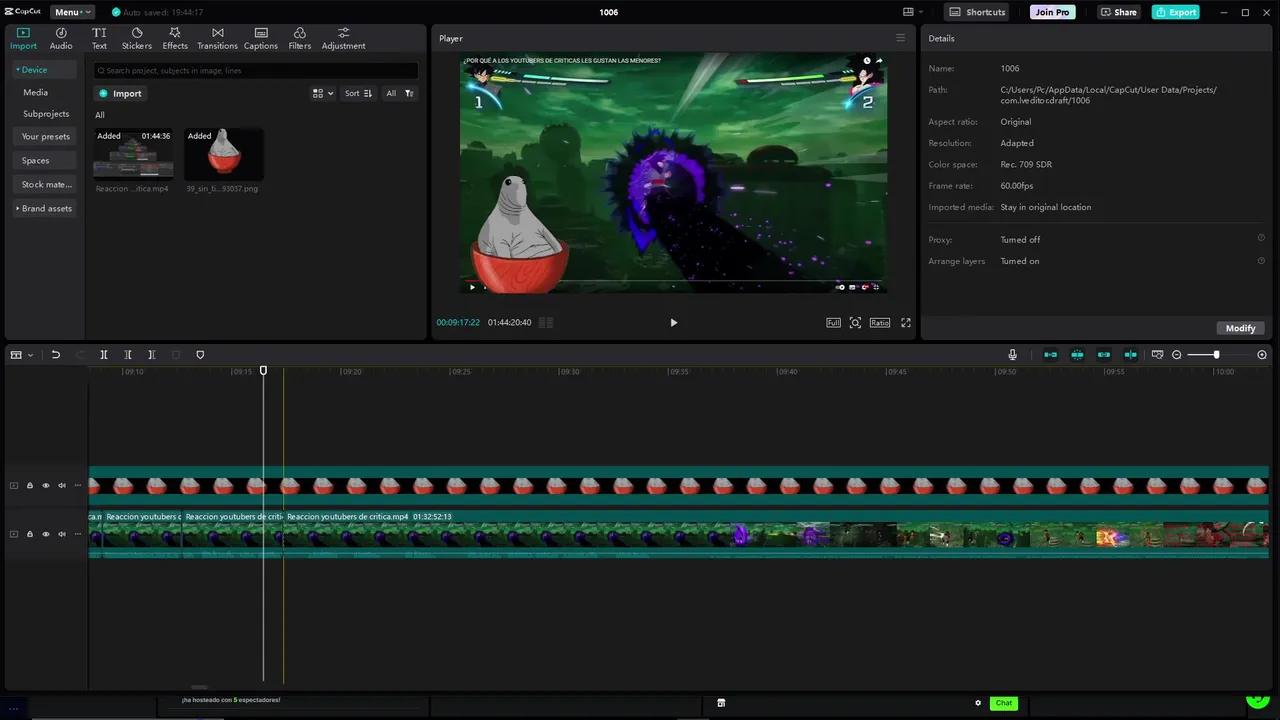
Task: Play the preview in Player
Action: 673,322
